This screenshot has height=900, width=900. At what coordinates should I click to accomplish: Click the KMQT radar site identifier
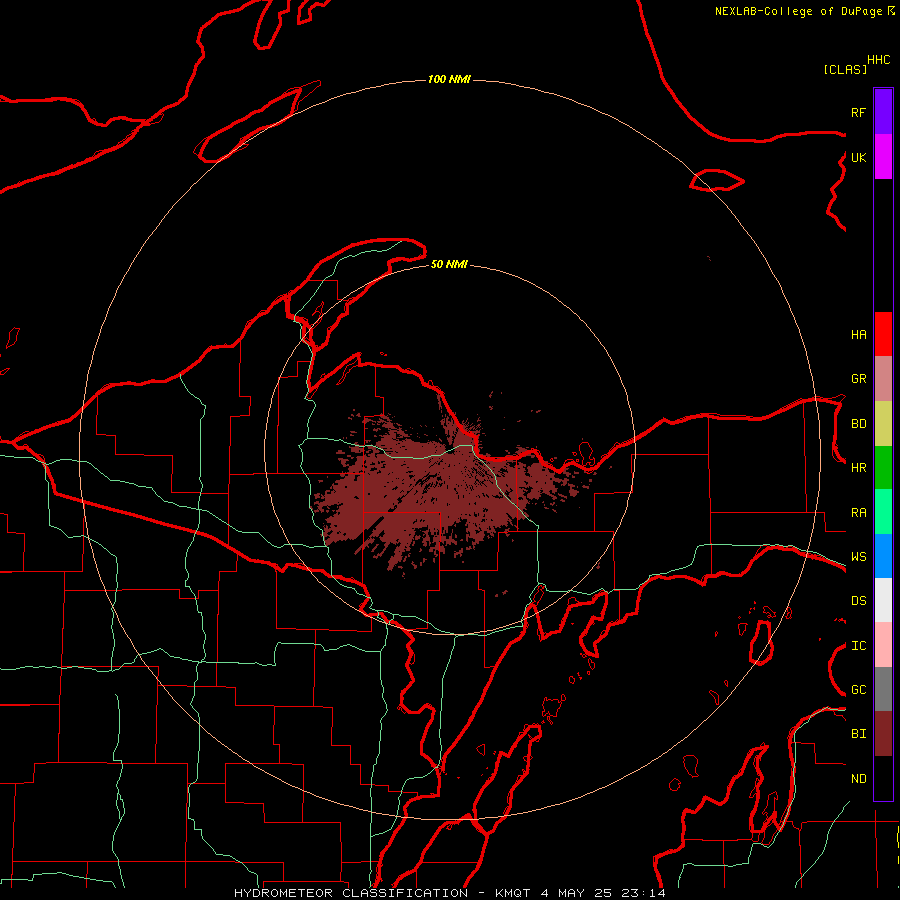click(511, 893)
